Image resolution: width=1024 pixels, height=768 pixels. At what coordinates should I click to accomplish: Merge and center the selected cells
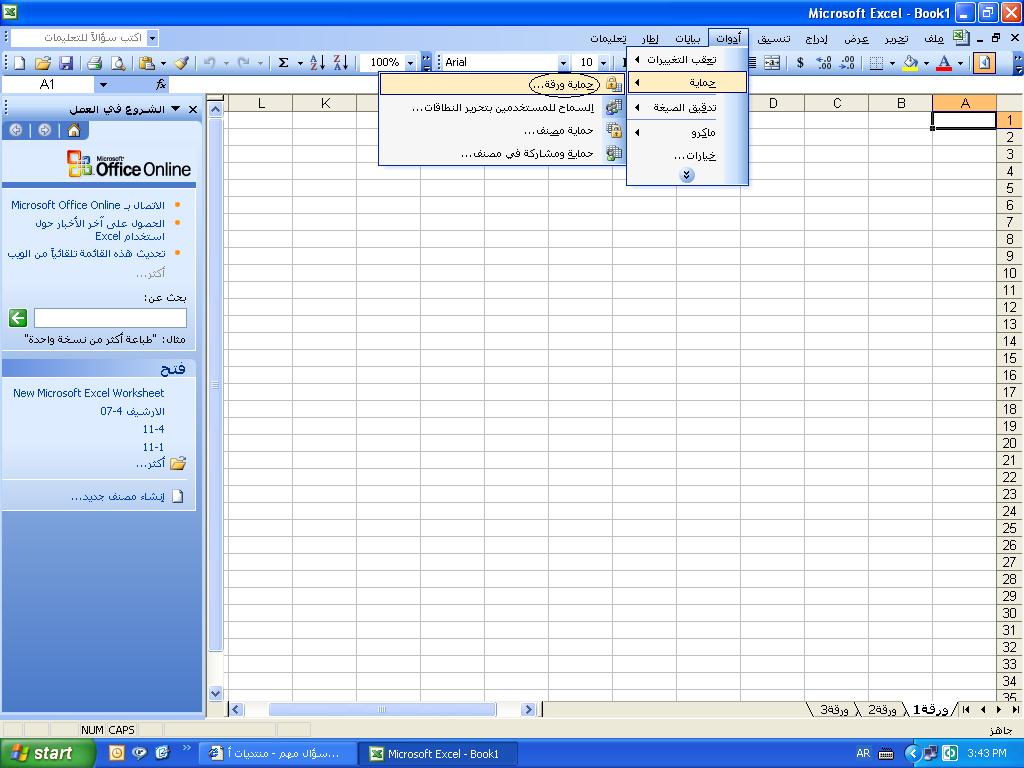[772, 63]
